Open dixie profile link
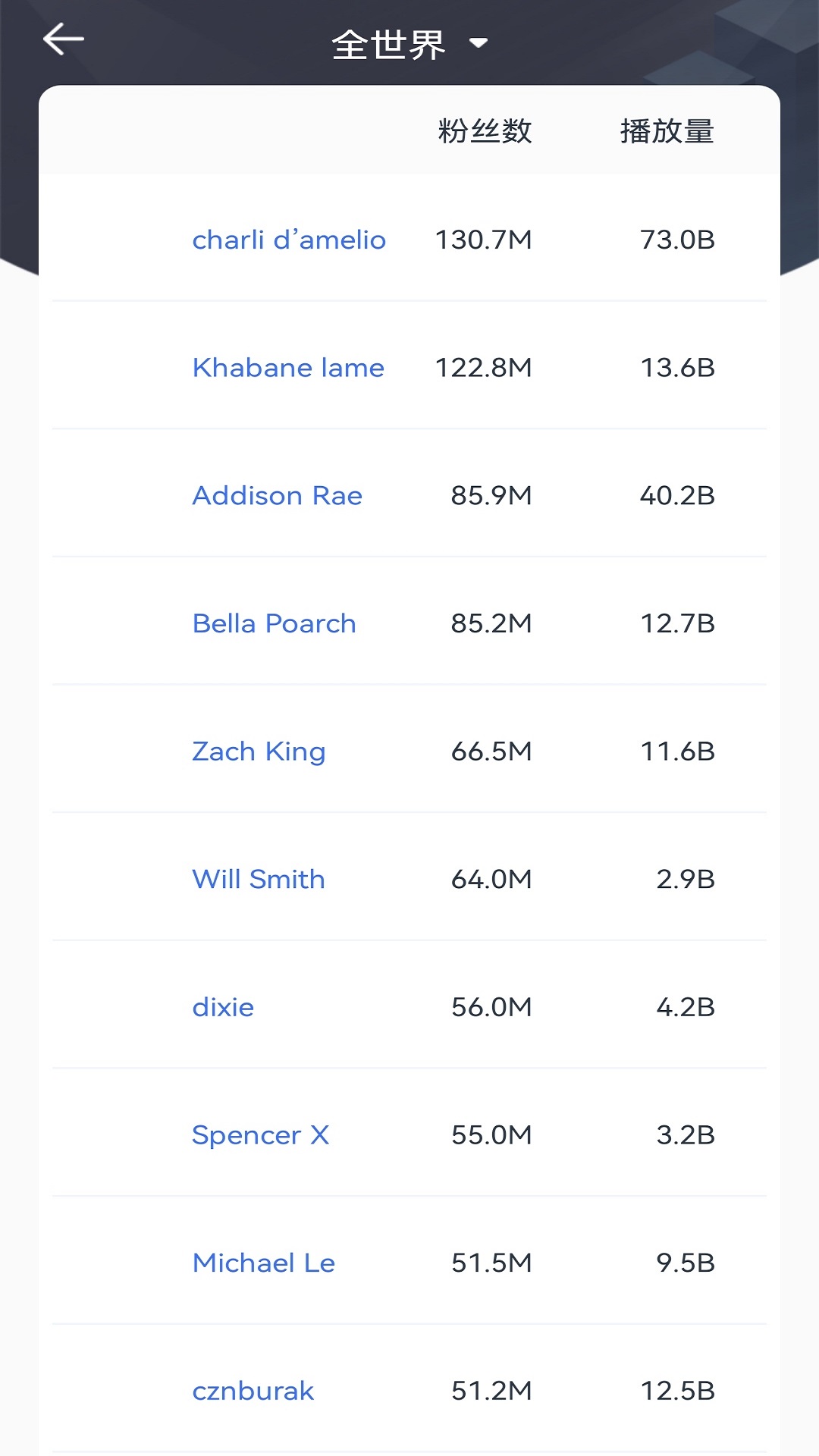819x1456 pixels. (x=223, y=1007)
